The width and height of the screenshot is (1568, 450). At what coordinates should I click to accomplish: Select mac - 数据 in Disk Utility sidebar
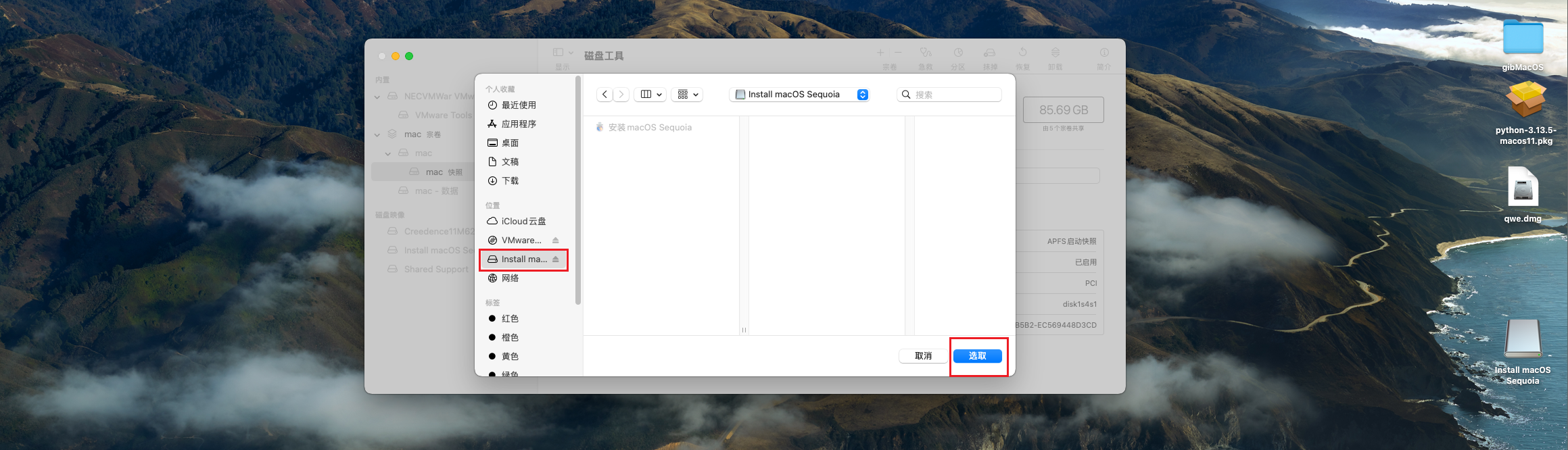point(429,191)
